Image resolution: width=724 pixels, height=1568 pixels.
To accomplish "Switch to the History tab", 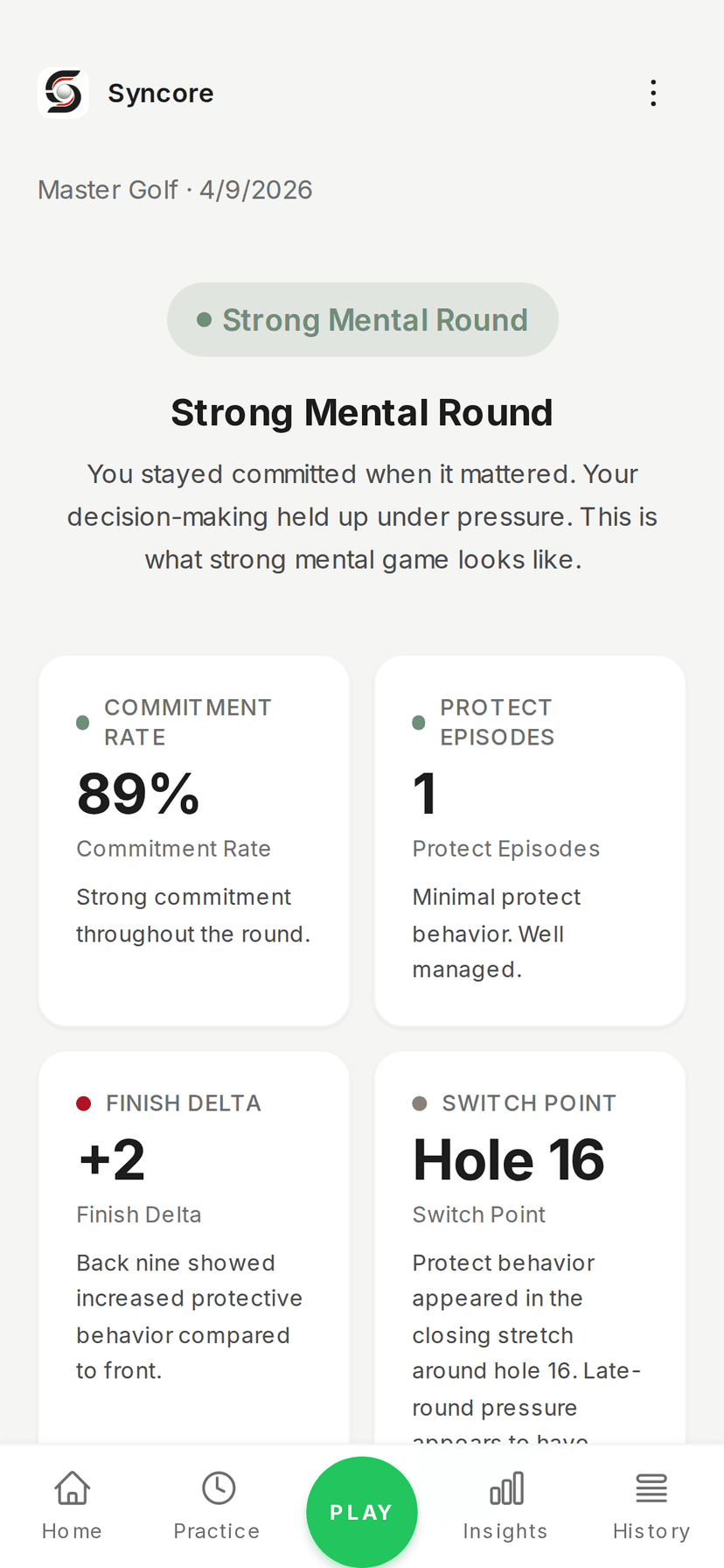I will coord(651,1501).
